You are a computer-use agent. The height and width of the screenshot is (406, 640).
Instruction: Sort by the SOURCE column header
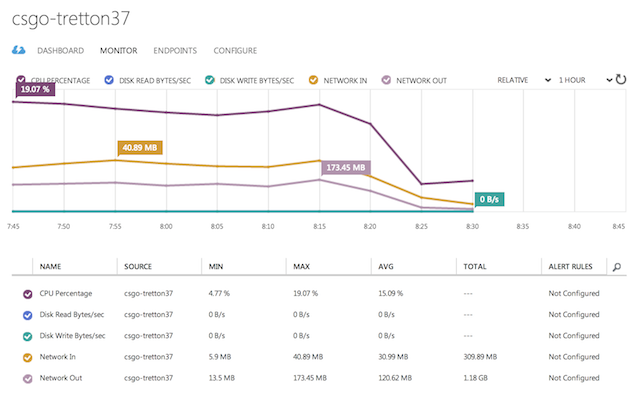(x=138, y=266)
